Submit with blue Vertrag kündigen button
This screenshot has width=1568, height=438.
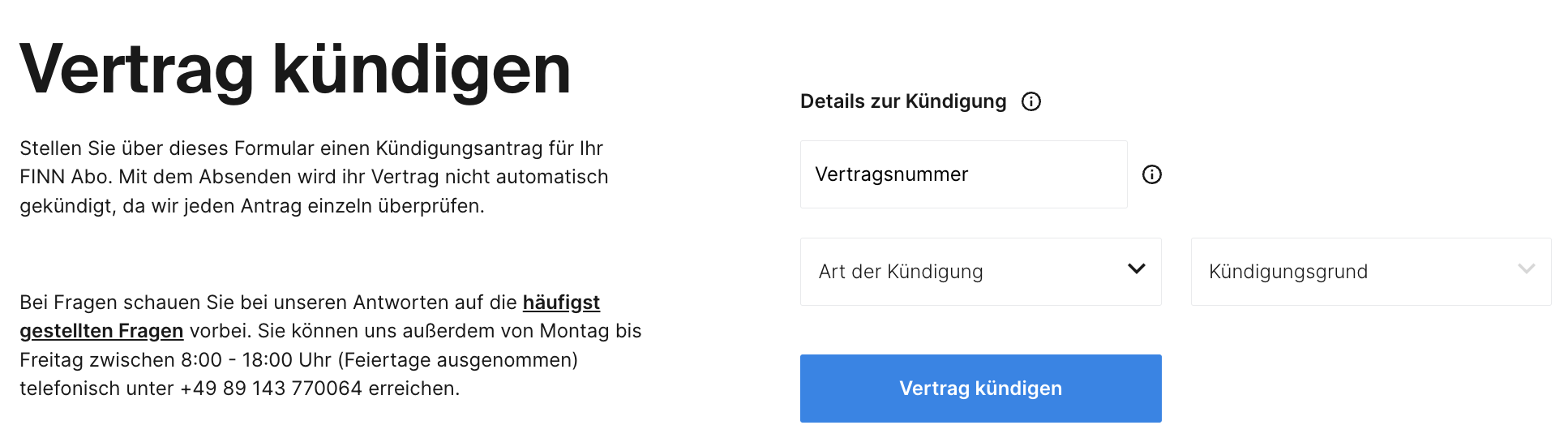click(x=981, y=389)
